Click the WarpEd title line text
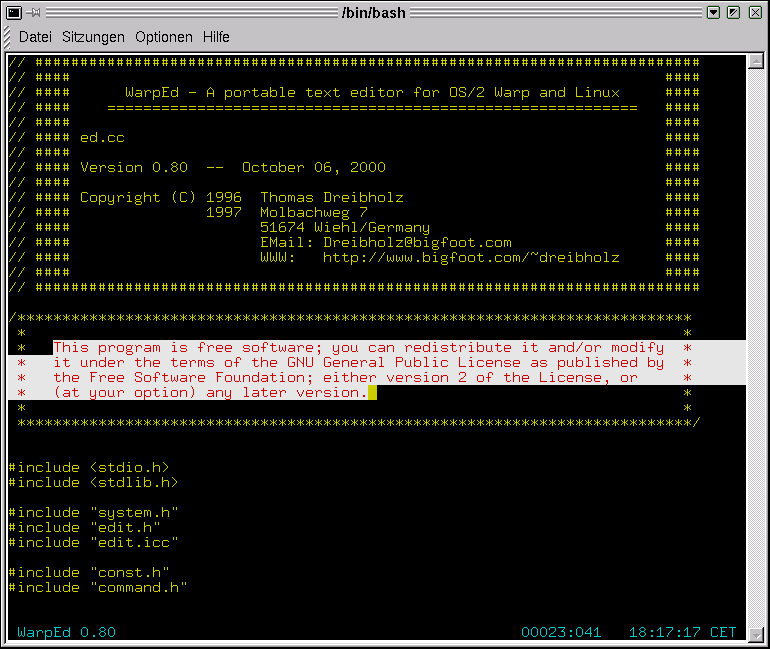 tap(372, 92)
